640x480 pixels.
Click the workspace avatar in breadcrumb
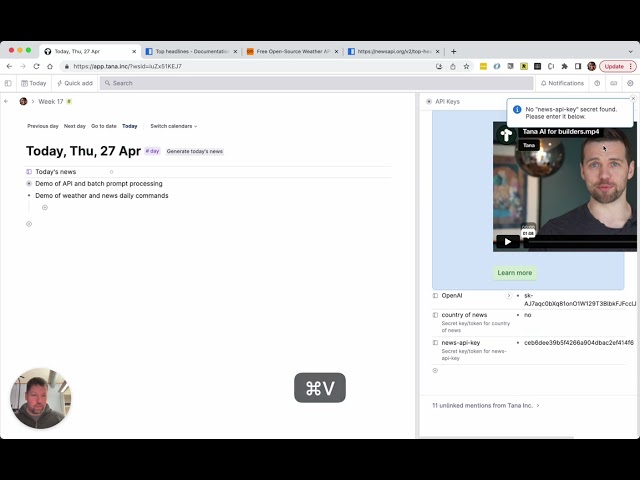[23, 101]
